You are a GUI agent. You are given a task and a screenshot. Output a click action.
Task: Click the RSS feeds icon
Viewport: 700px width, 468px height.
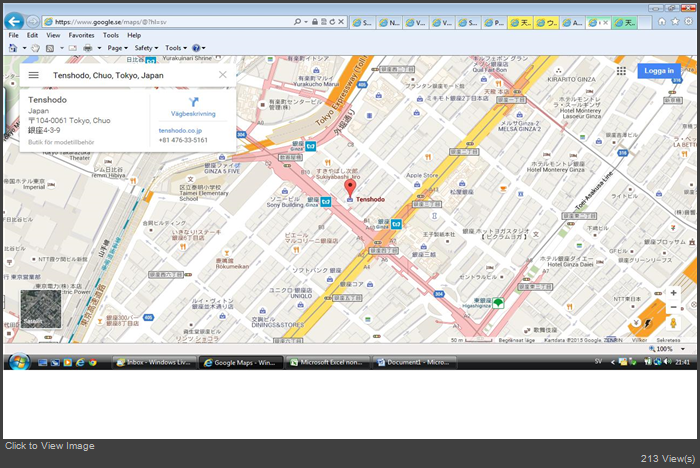pyautogui.click(x=50, y=48)
